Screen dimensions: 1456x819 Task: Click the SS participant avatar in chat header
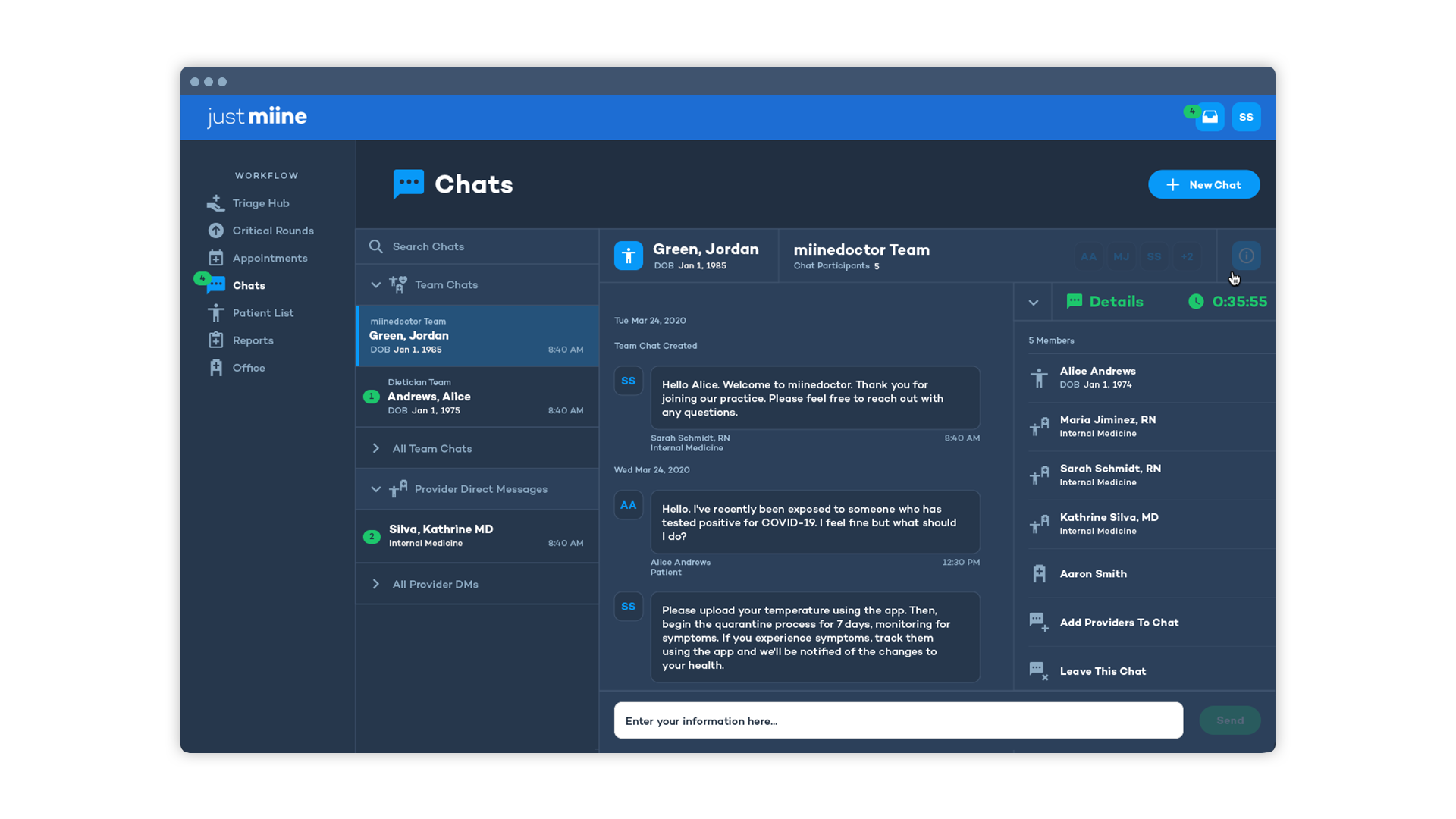click(x=1154, y=256)
